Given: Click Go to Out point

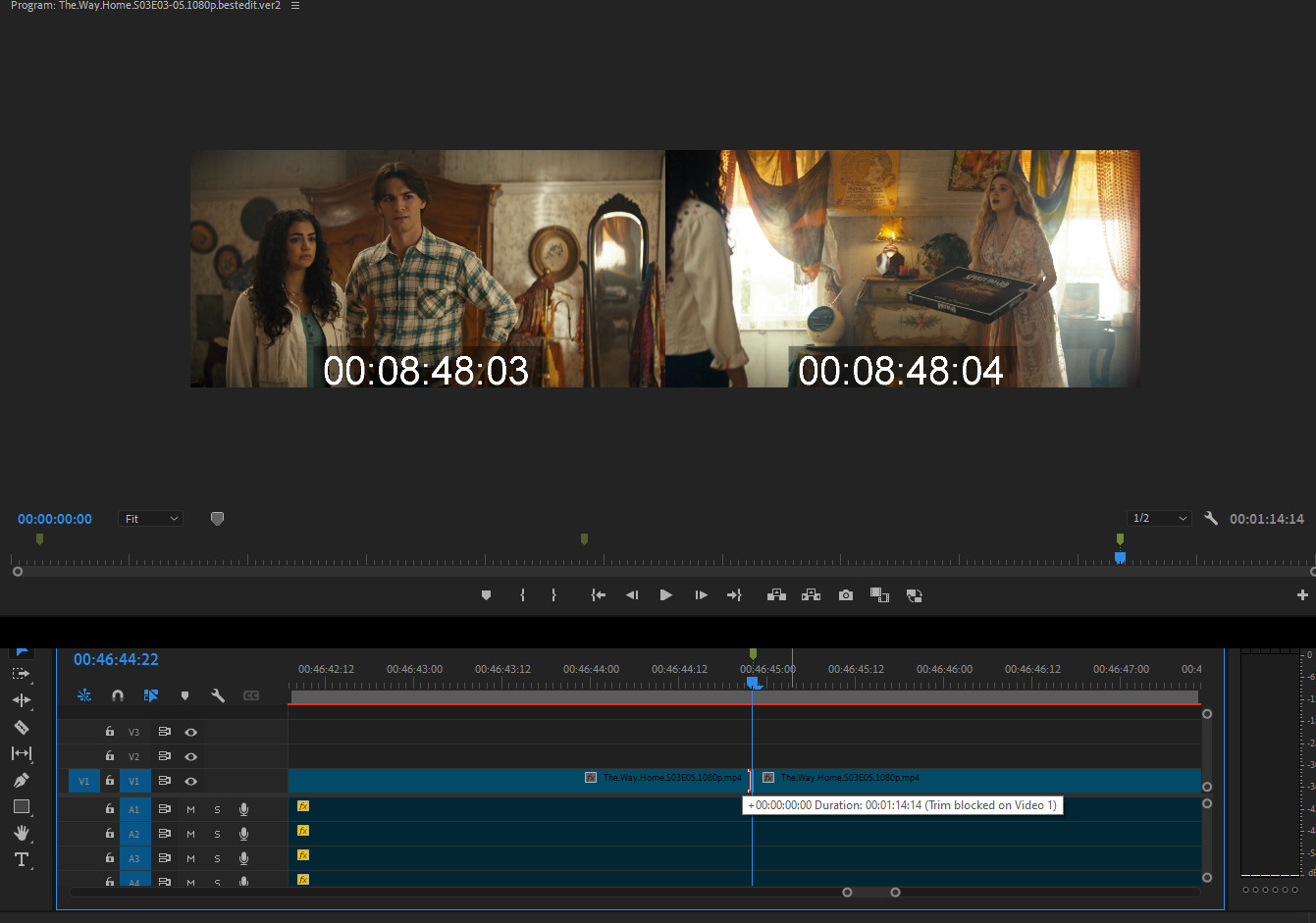Looking at the screenshot, I should (x=734, y=595).
